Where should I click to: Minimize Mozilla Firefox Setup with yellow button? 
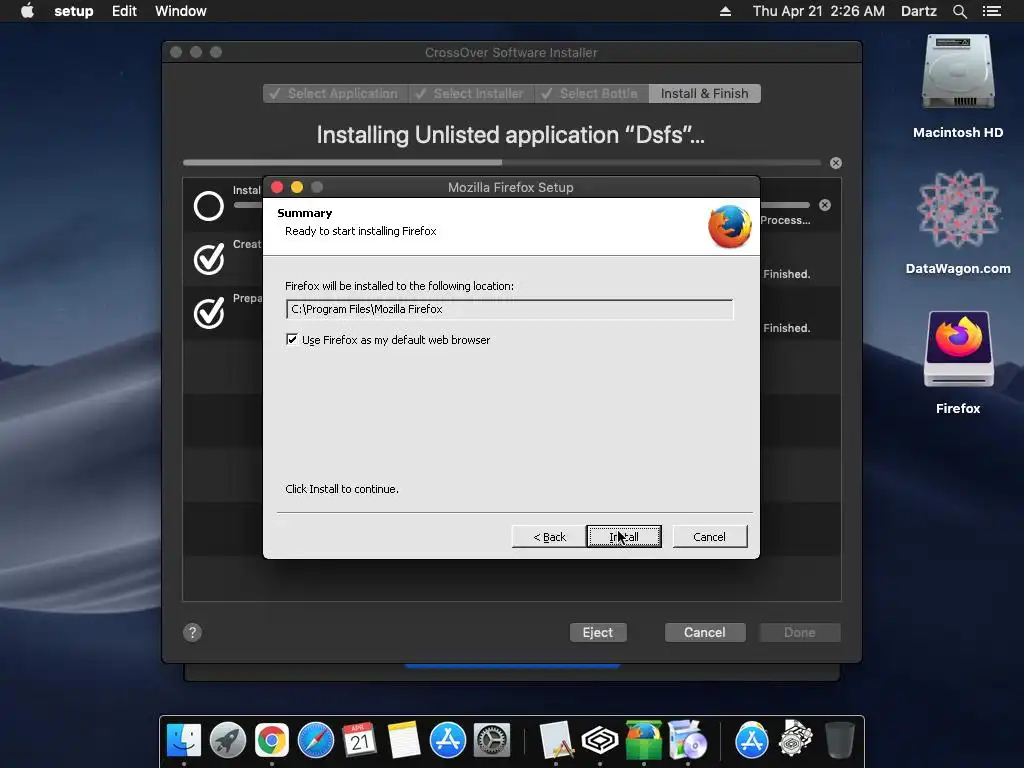click(297, 187)
